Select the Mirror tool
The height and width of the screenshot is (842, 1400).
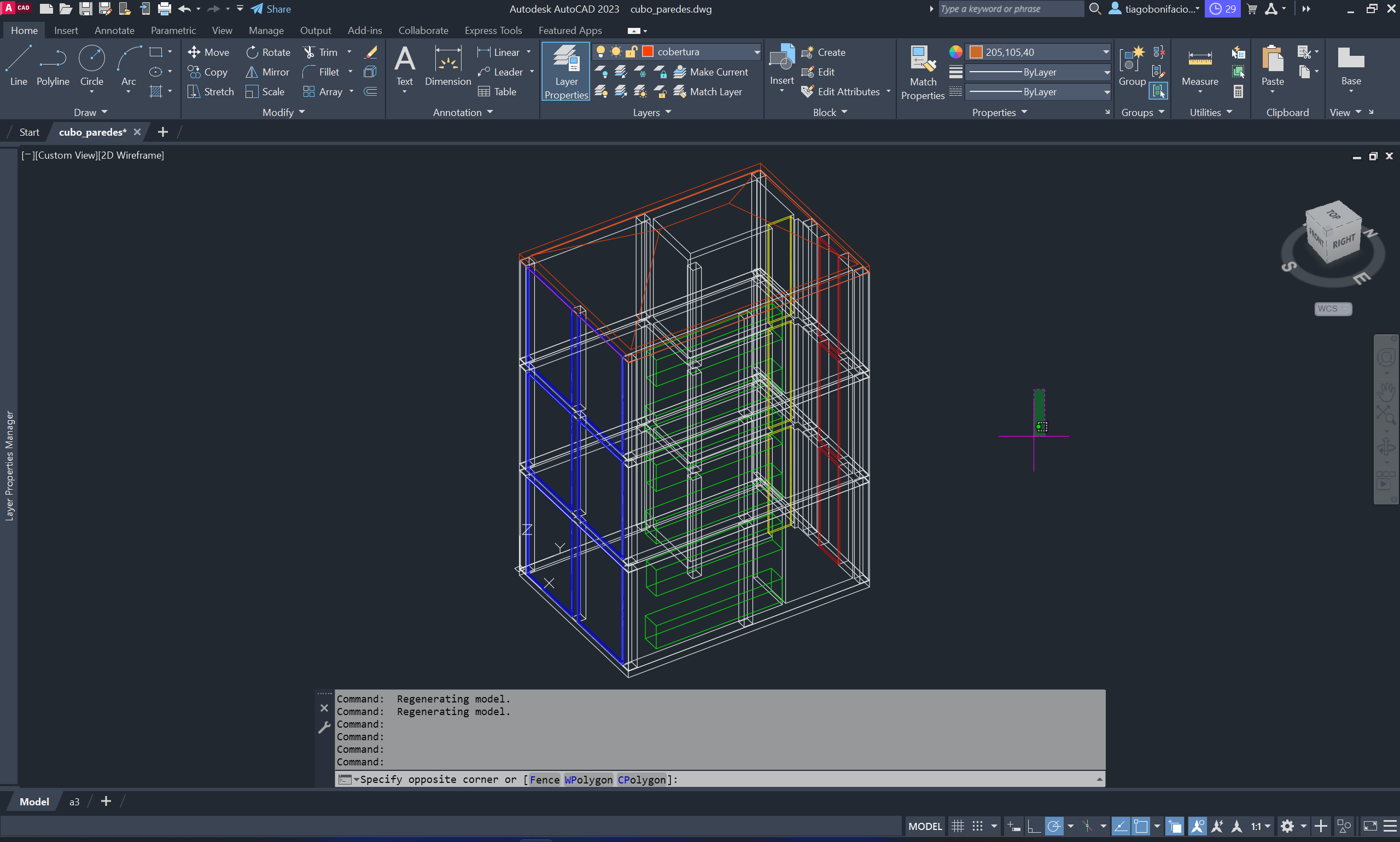coord(267,72)
